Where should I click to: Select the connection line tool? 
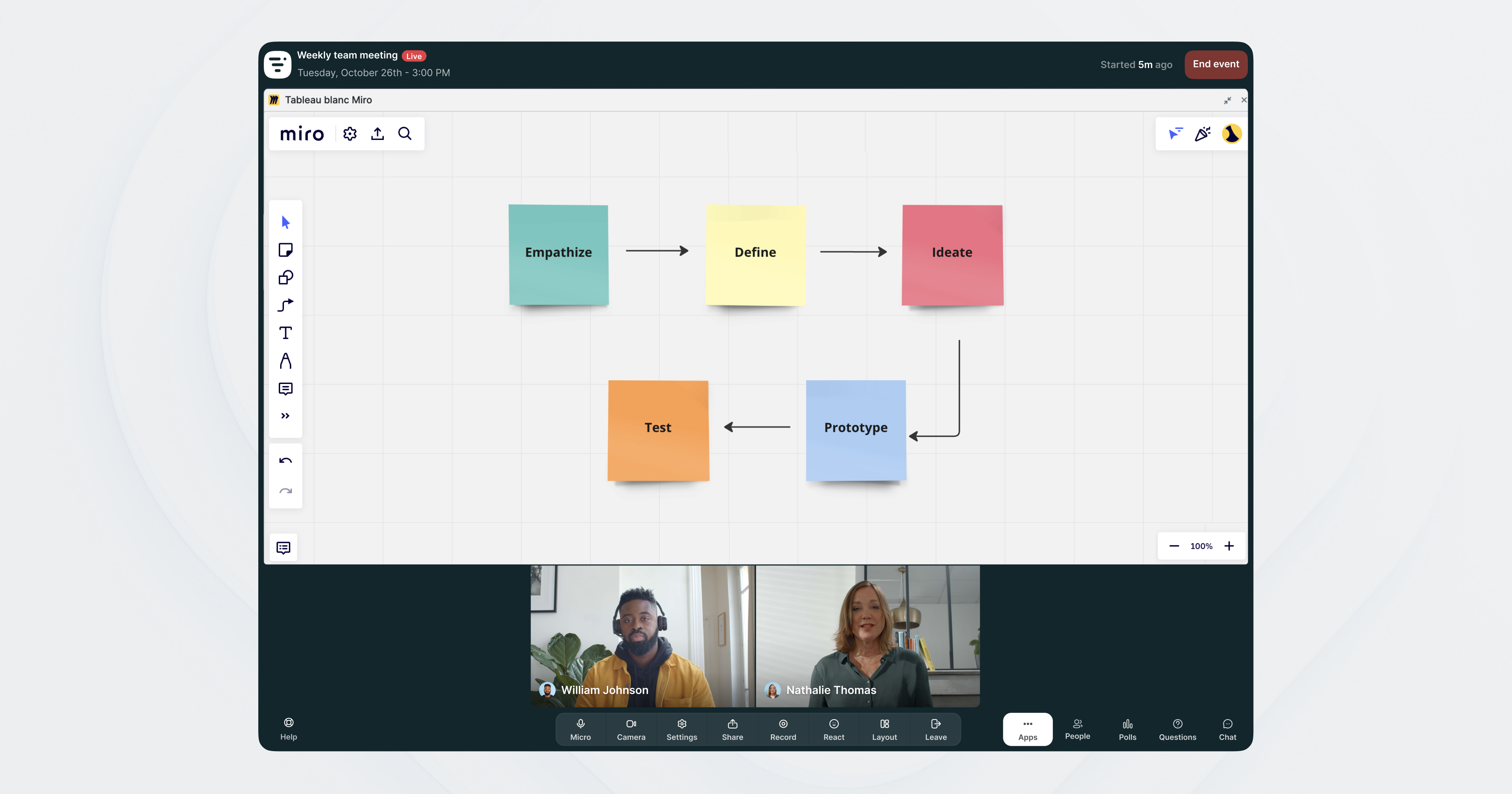285,305
